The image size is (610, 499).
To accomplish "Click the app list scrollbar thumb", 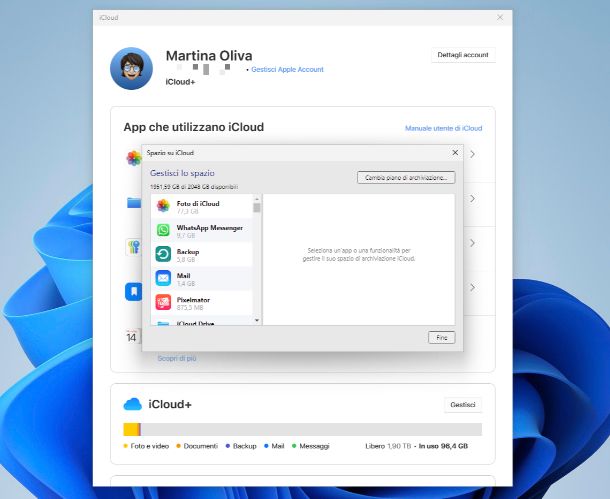I will coord(257,208).
